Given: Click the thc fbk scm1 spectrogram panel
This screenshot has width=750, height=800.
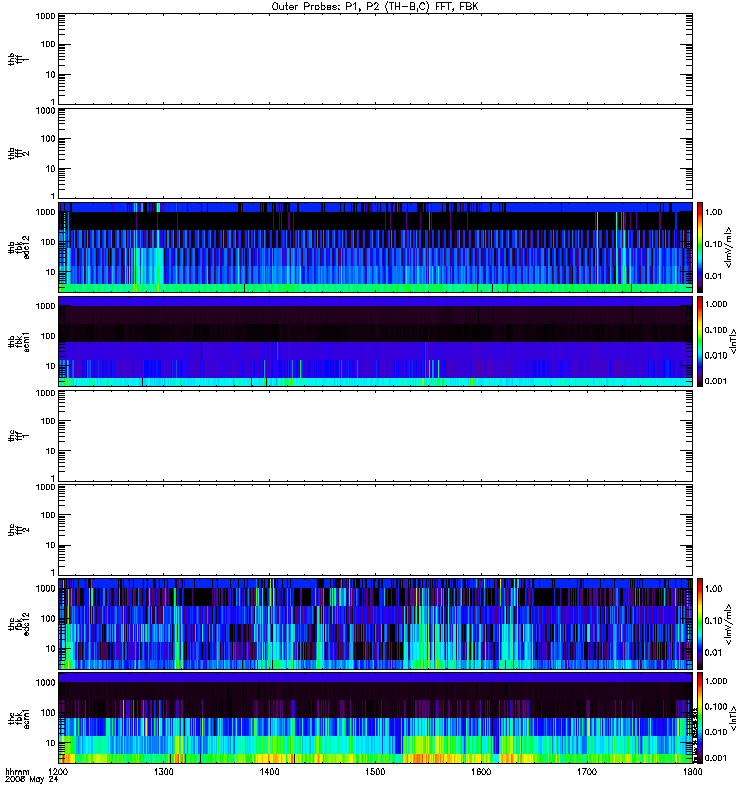Looking at the screenshot, I should [375, 718].
